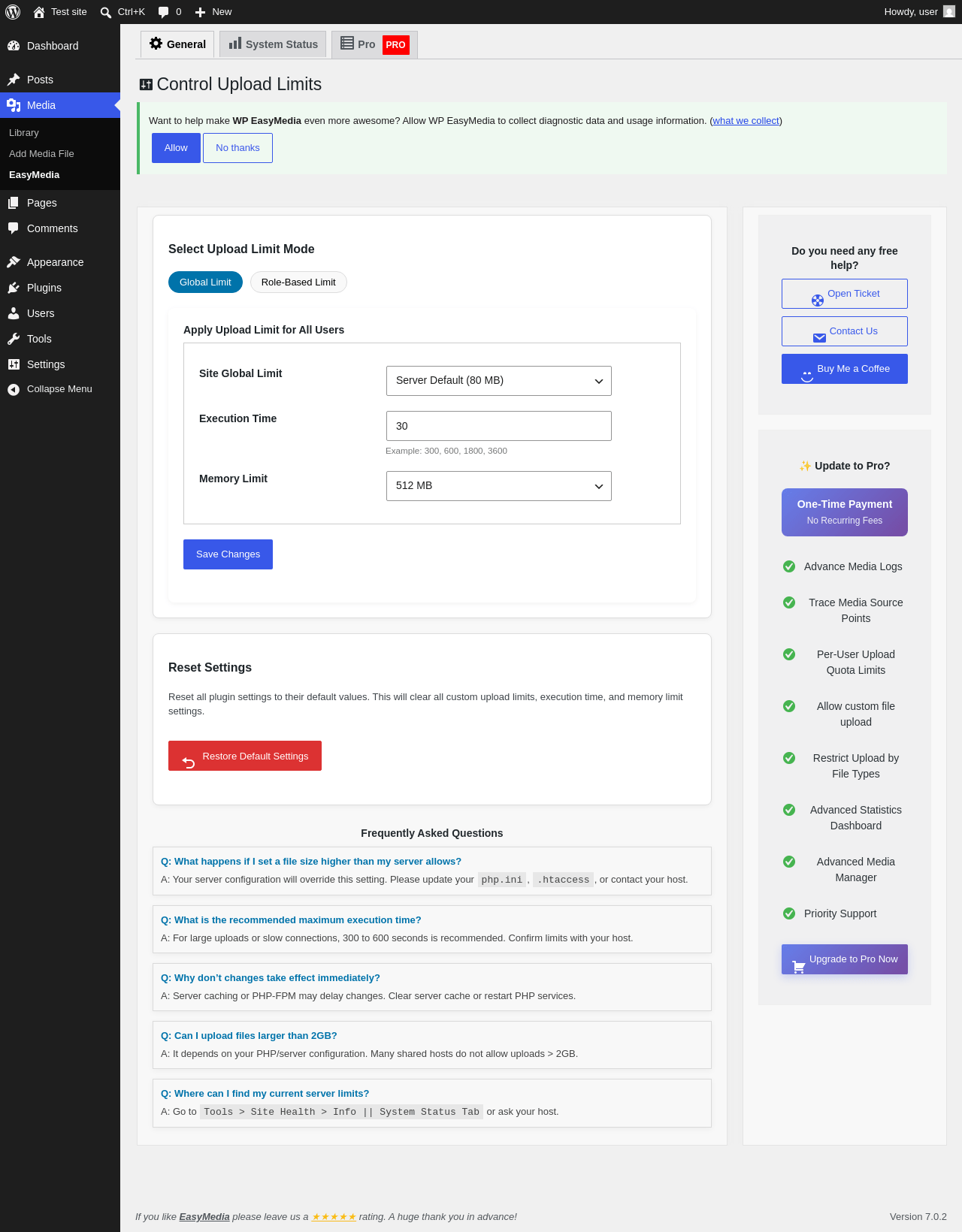
Task: Open the Posts menu item
Action: tap(60, 80)
